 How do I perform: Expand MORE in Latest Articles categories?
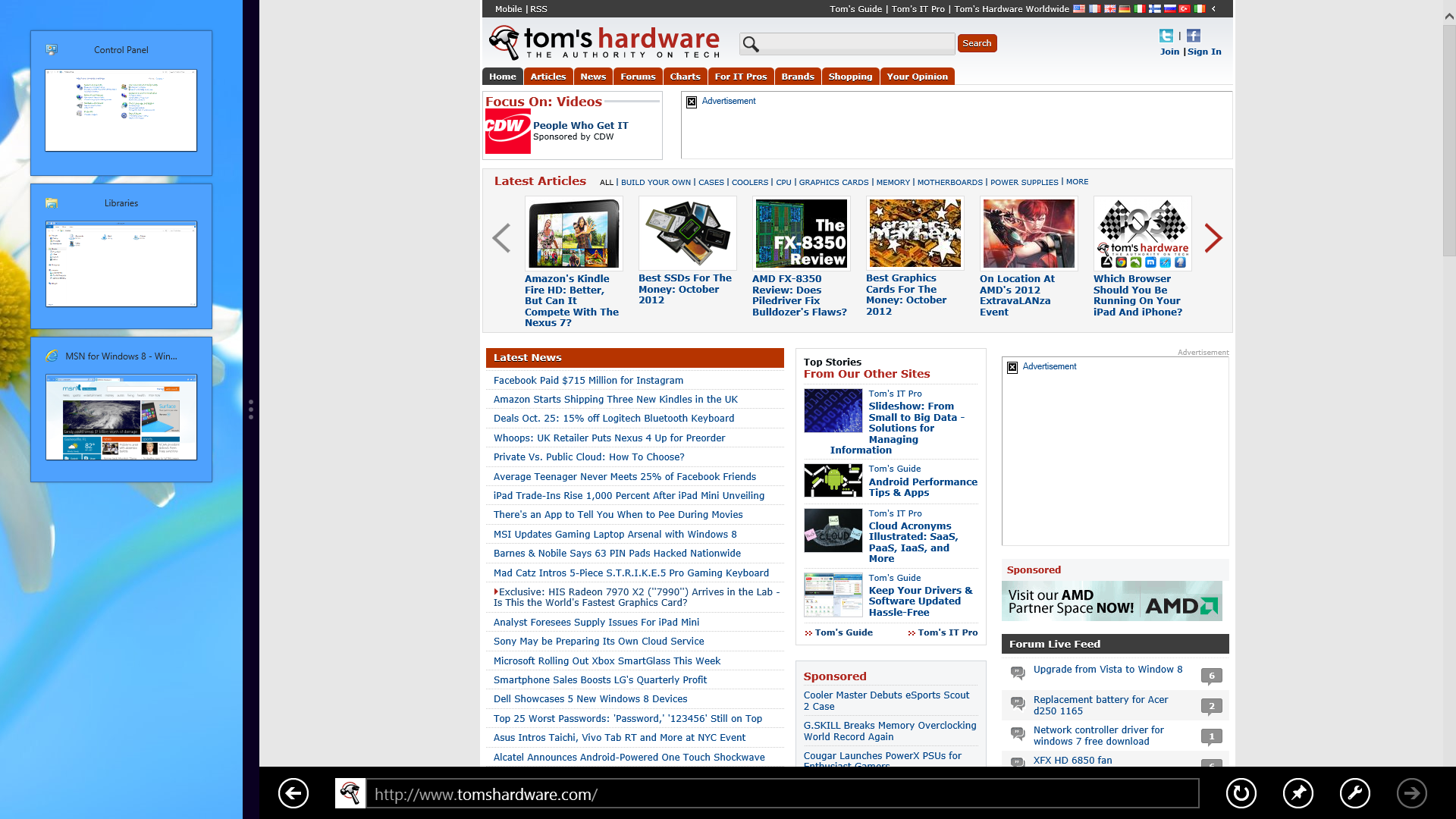(x=1077, y=182)
